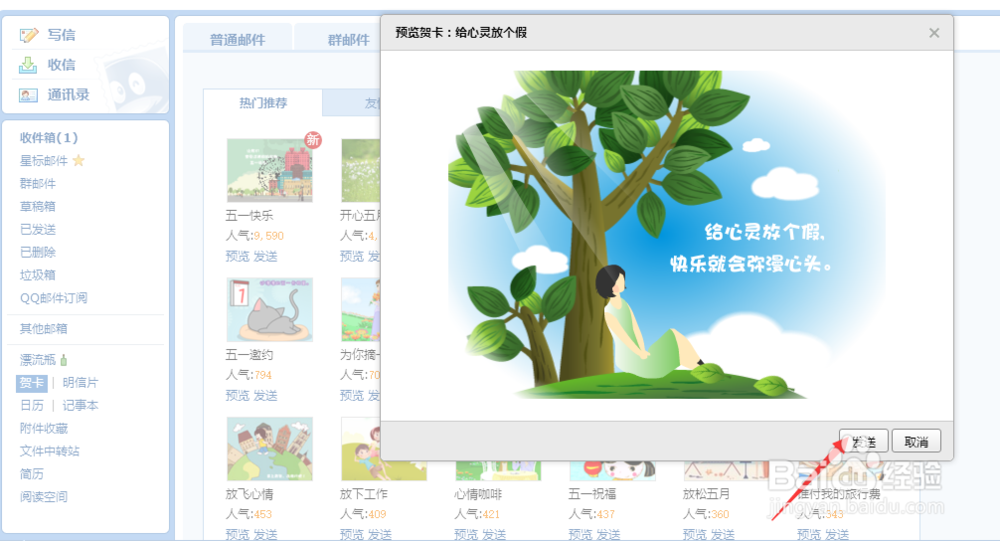Viewport: 1000px width, 541px height.
Task: Click 预览 under the 五一快乐 card
Action: click(x=237, y=256)
